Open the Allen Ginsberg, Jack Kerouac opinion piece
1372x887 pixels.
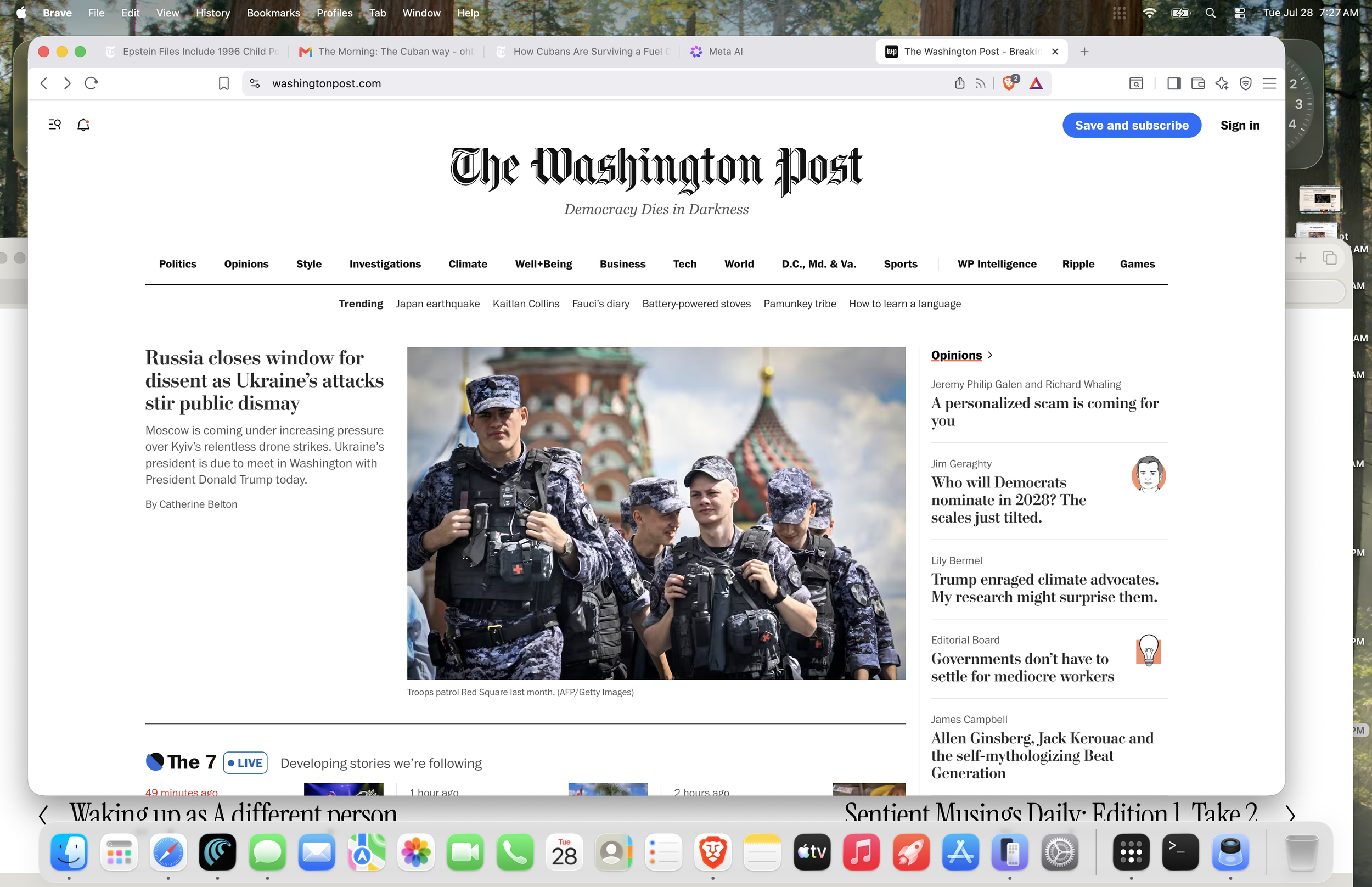click(1043, 755)
